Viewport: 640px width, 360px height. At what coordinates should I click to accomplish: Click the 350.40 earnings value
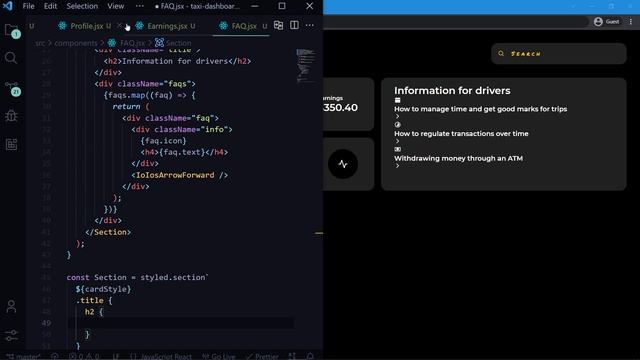pos(340,108)
